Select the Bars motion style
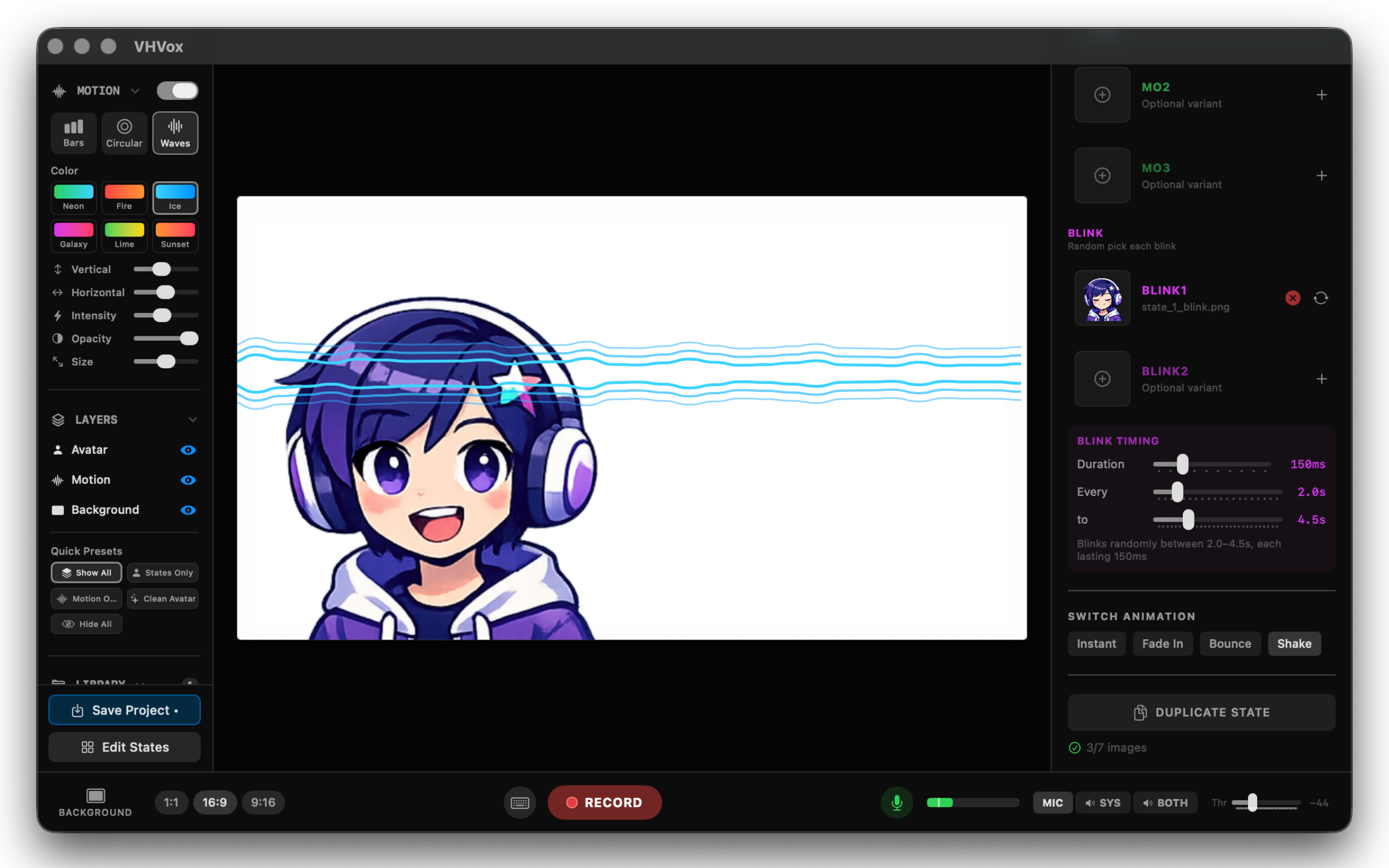The width and height of the screenshot is (1389, 868). [73, 133]
